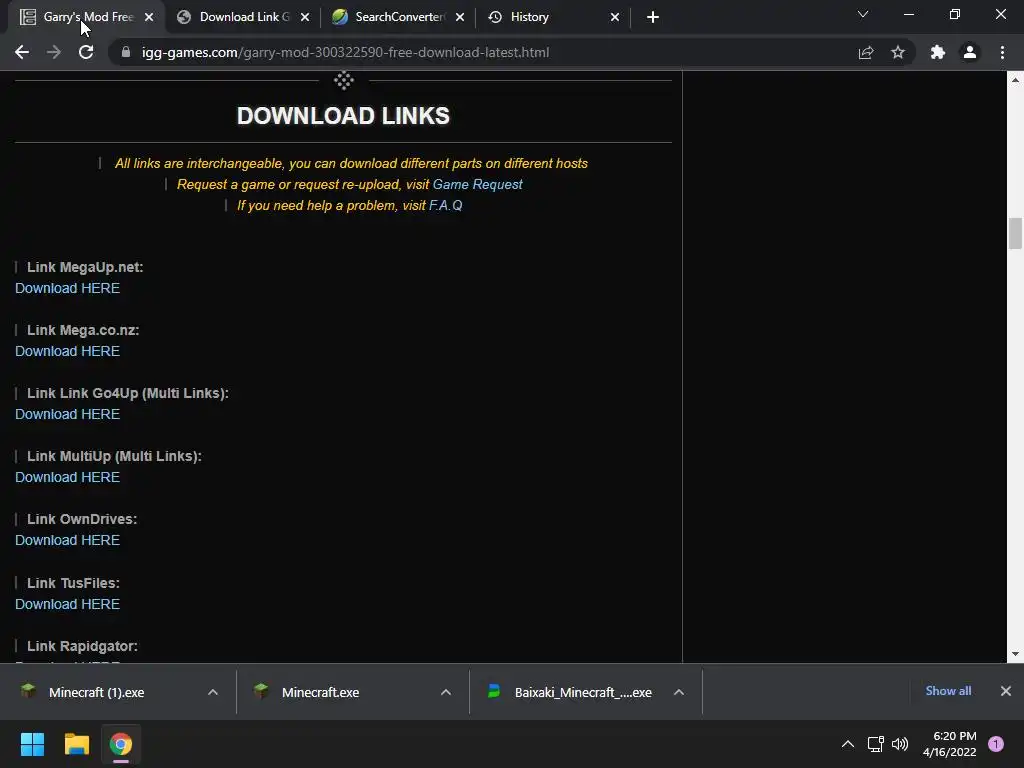This screenshot has width=1024, height=768.
Task: Click Download HERE under Go4Up
Action: click(x=67, y=414)
